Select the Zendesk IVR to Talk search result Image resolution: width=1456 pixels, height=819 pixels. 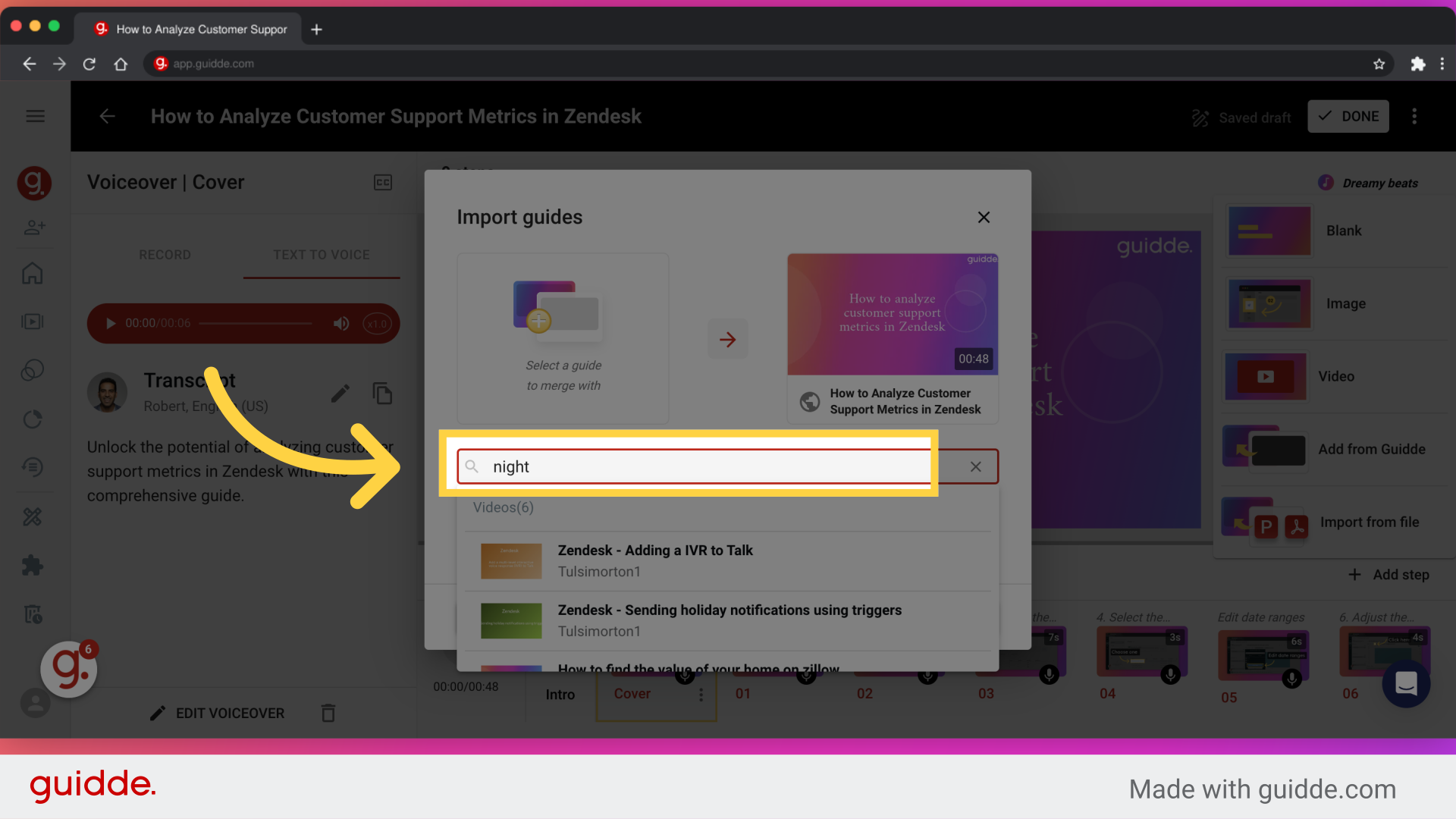click(655, 560)
